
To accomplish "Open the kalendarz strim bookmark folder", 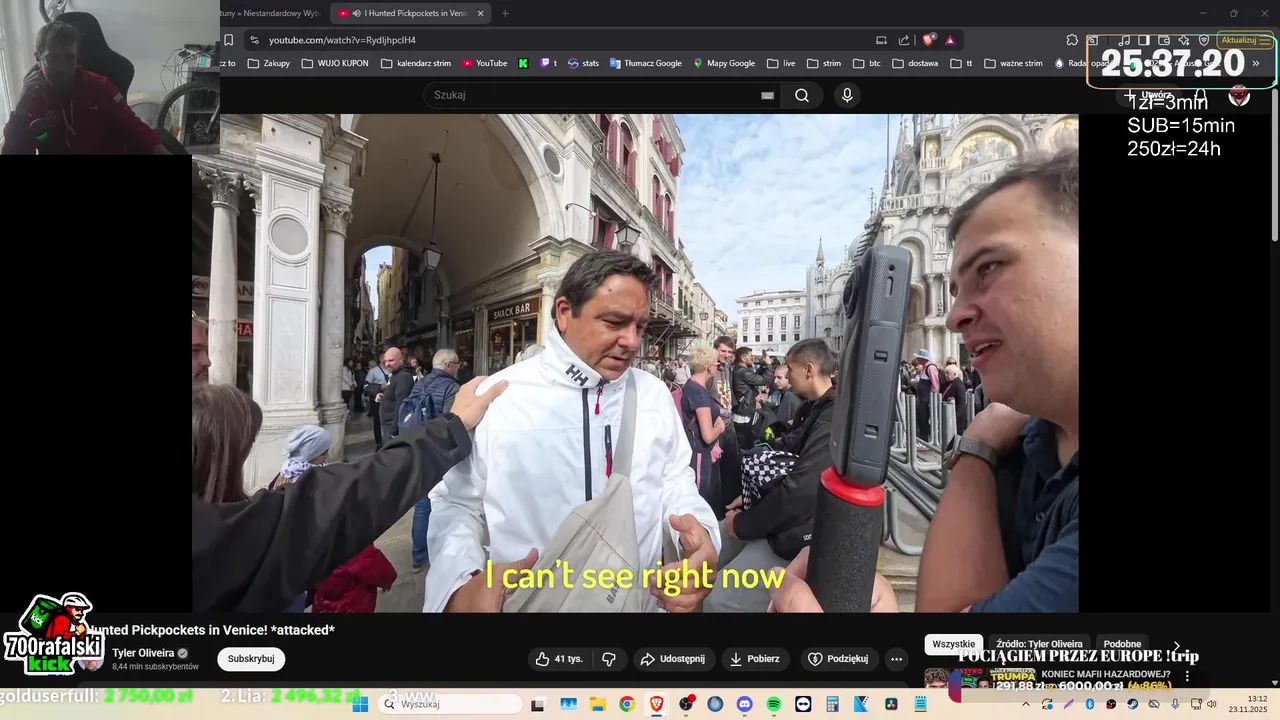I will coord(416,63).
